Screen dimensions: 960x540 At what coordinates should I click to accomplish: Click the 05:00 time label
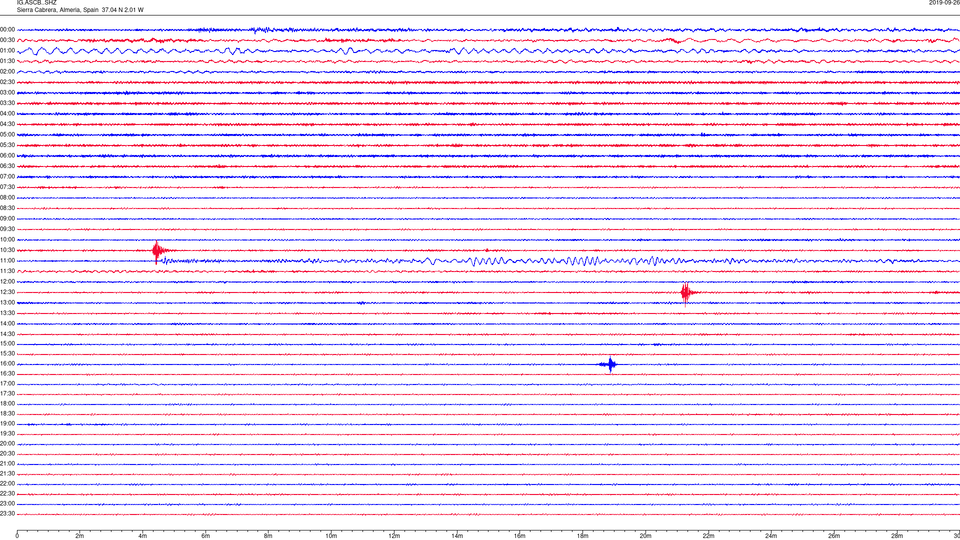coord(7,135)
